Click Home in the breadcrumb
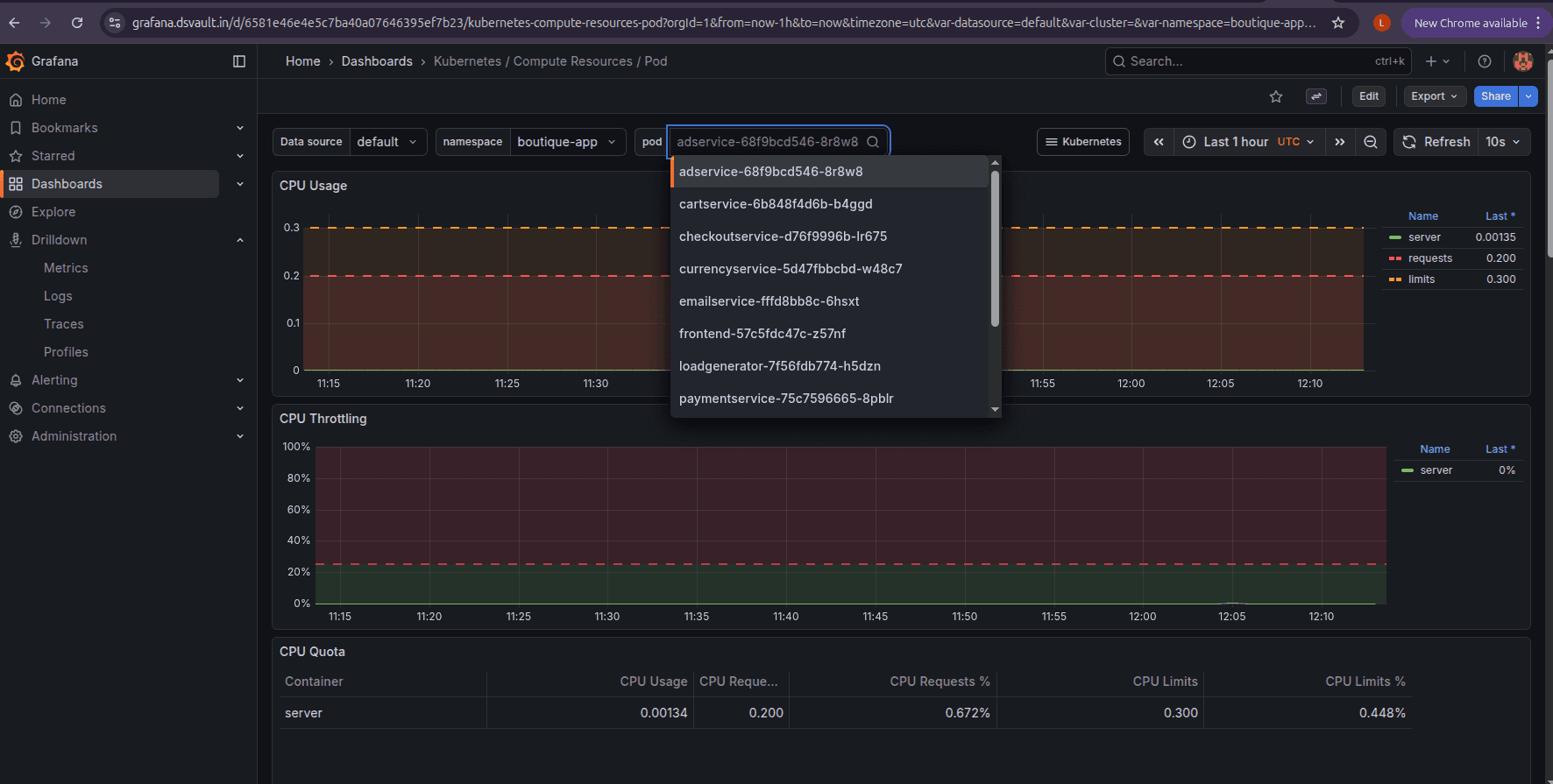 pyautogui.click(x=302, y=61)
